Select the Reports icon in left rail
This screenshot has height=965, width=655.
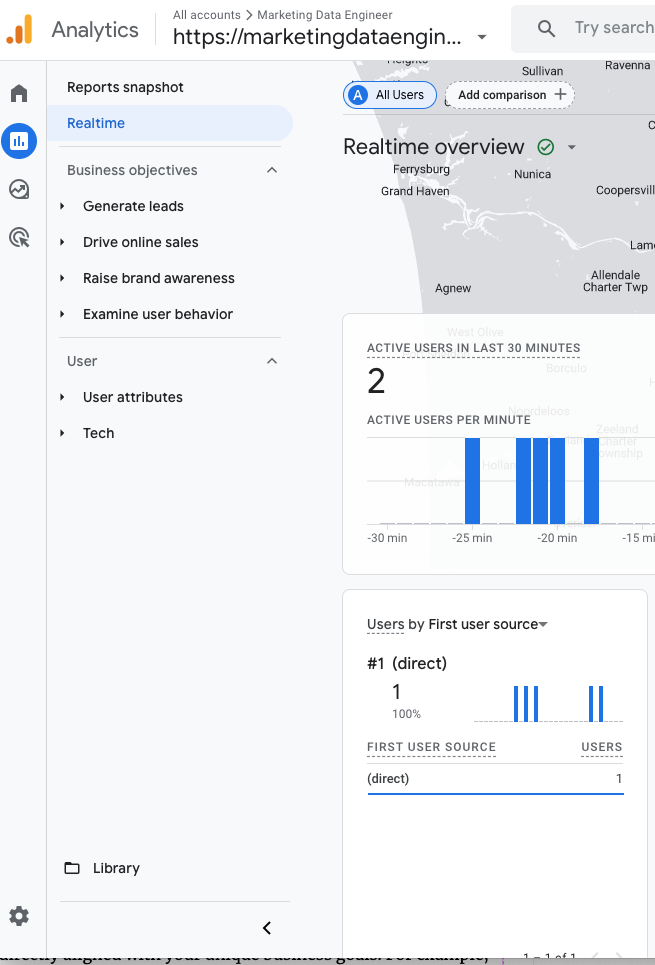tap(19, 141)
